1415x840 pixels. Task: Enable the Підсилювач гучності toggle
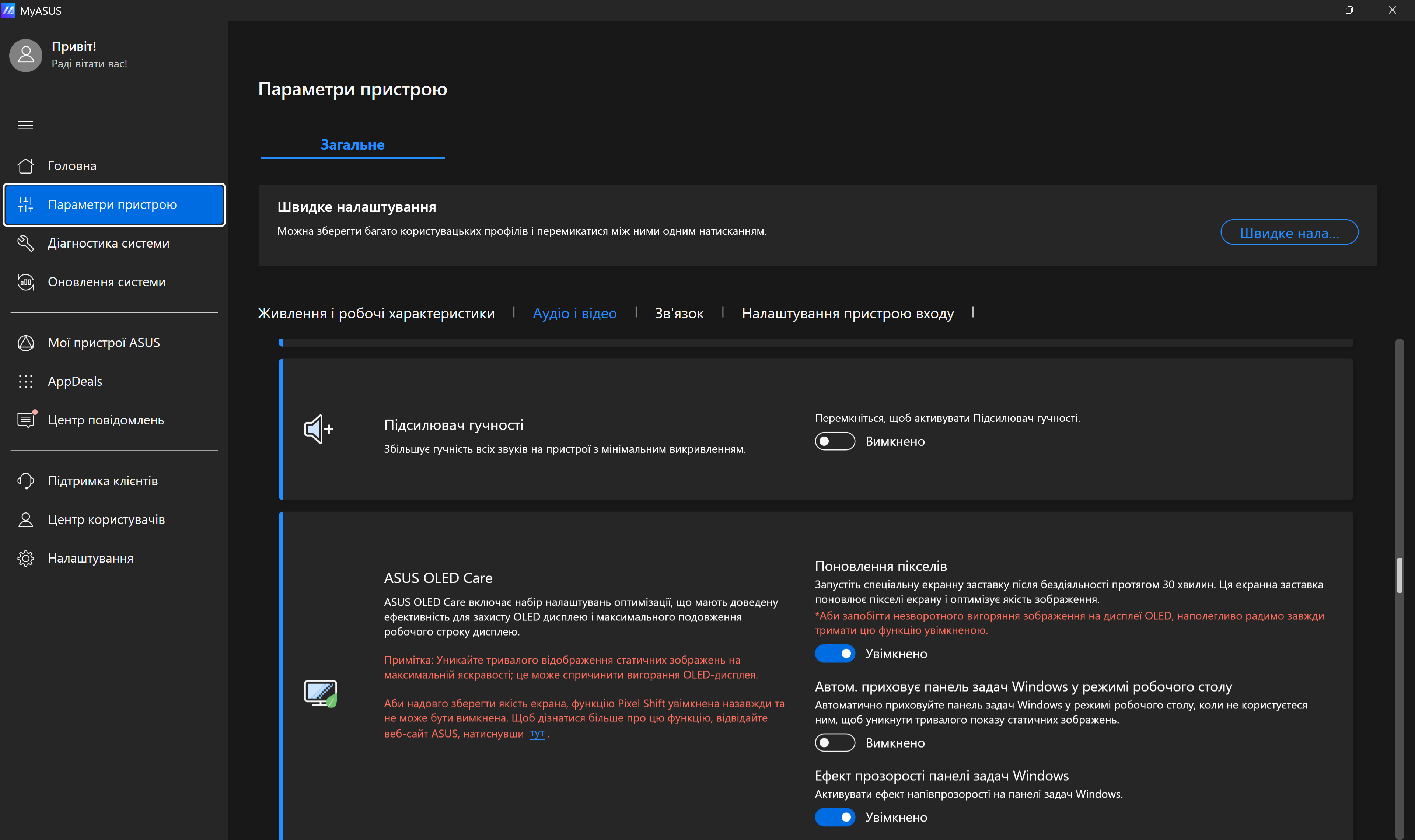(x=834, y=441)
